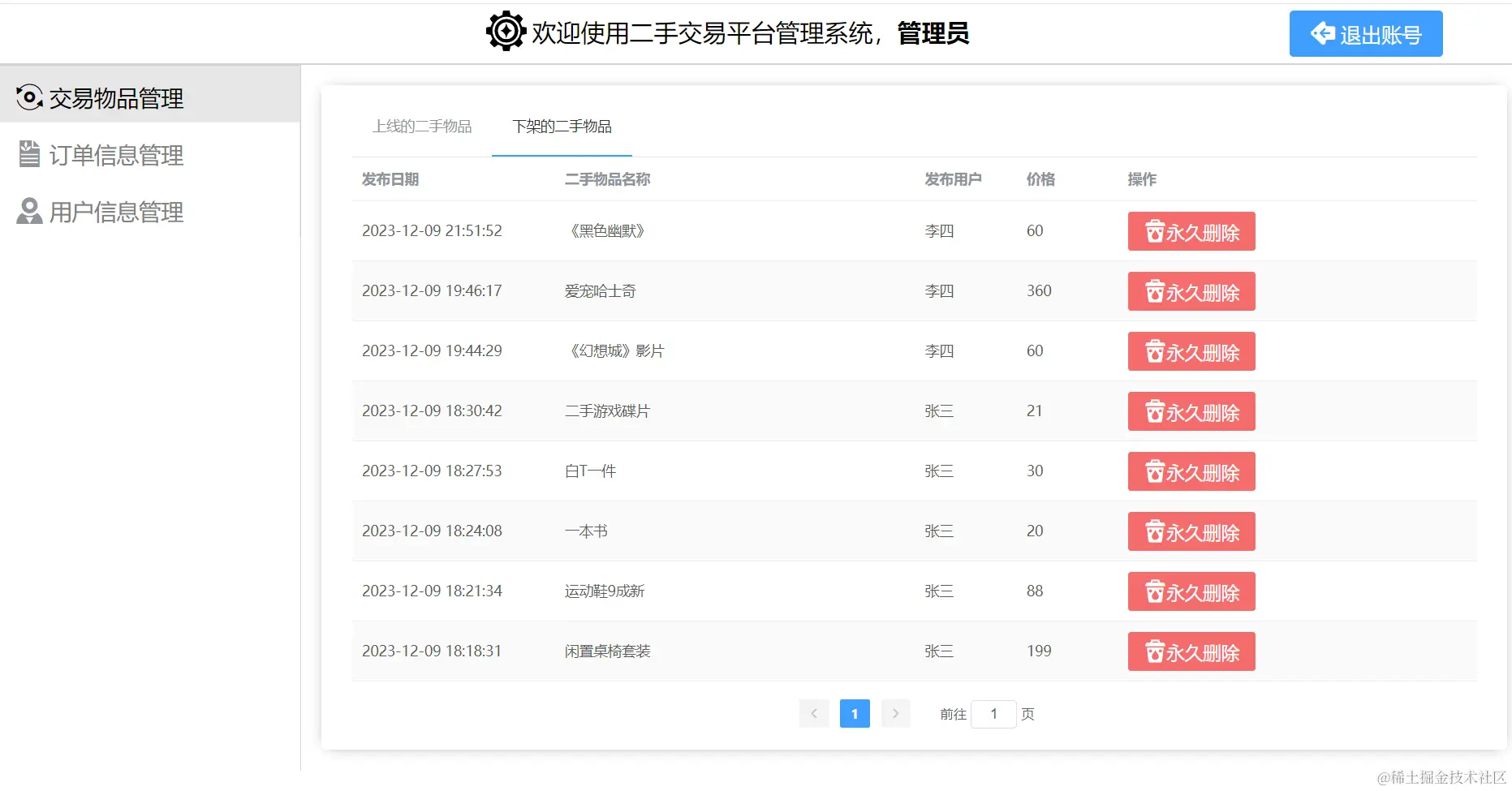Image resolution: width=1512 pixels, height=791 pixels.
Task: Click price 199 of 闲置桌椅套装
Action: point(1039,651)
